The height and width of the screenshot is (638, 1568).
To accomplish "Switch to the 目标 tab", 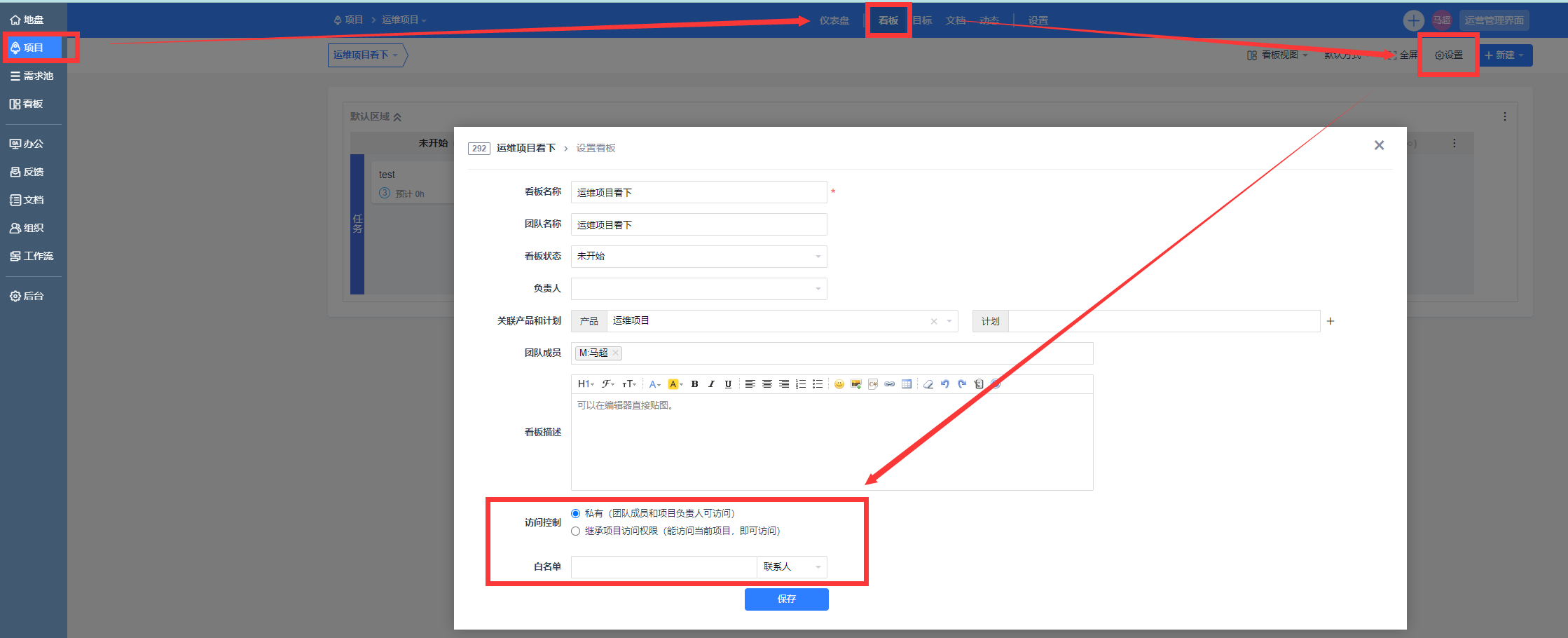I will click(922, 20).
